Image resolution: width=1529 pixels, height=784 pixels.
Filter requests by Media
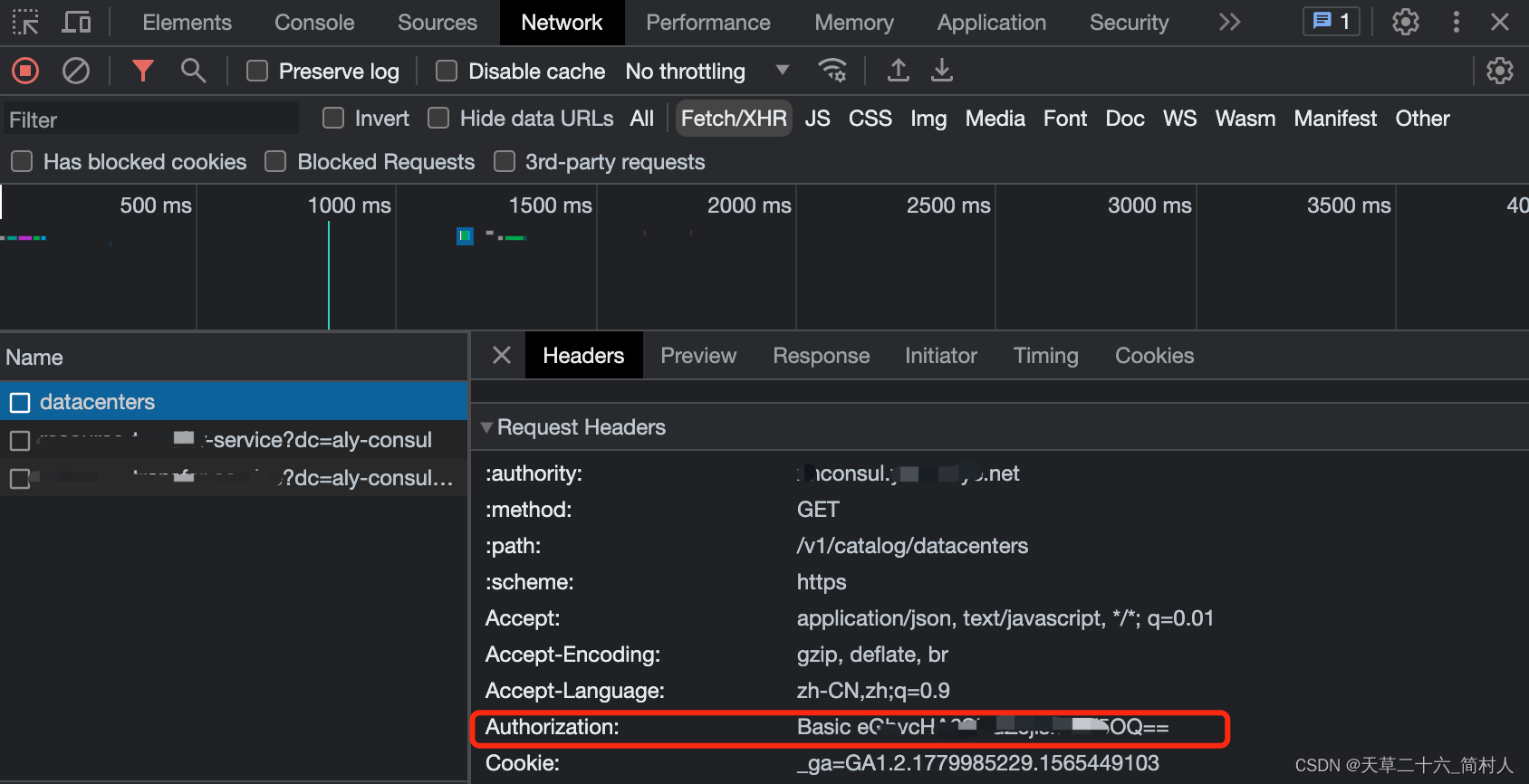pyautogui.click(x=995, y=118)
